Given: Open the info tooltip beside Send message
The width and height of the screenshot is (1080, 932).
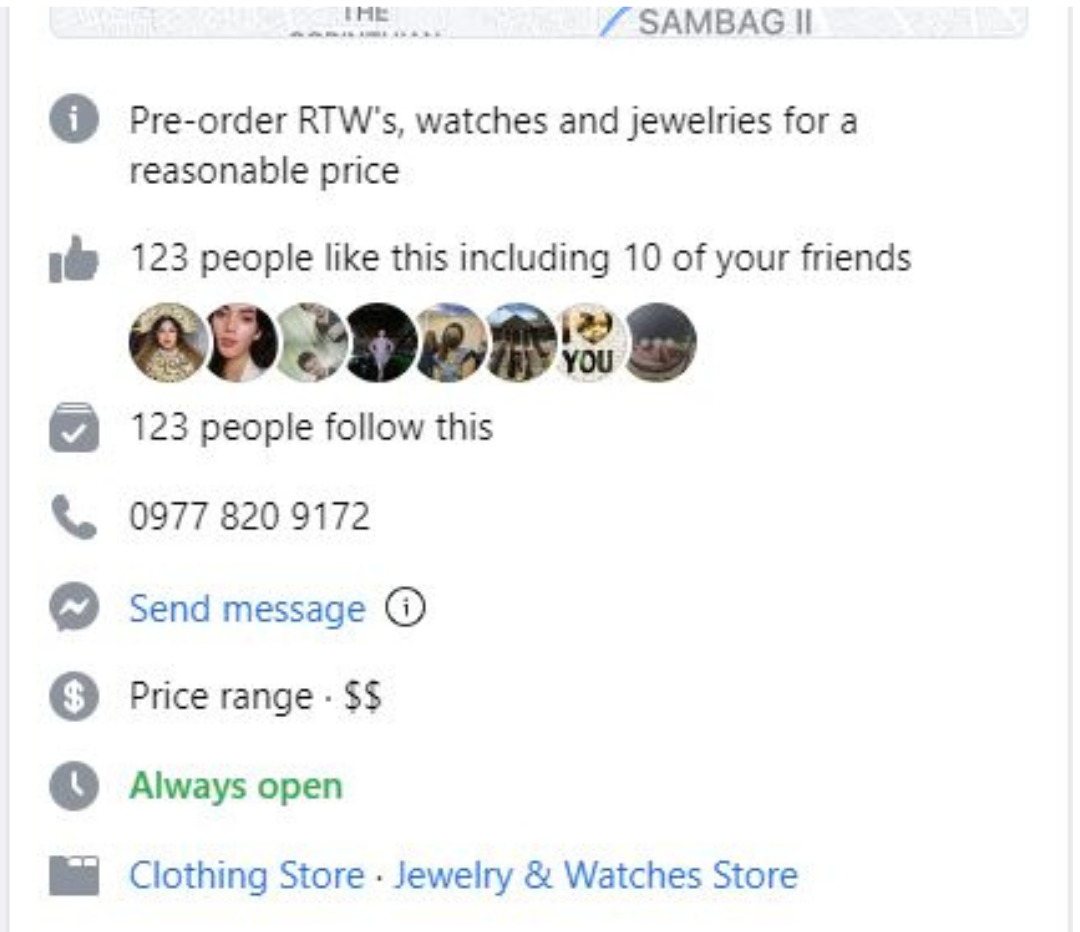Looking at the screenshot, I should pyautogui.click(x=405, y=608).
